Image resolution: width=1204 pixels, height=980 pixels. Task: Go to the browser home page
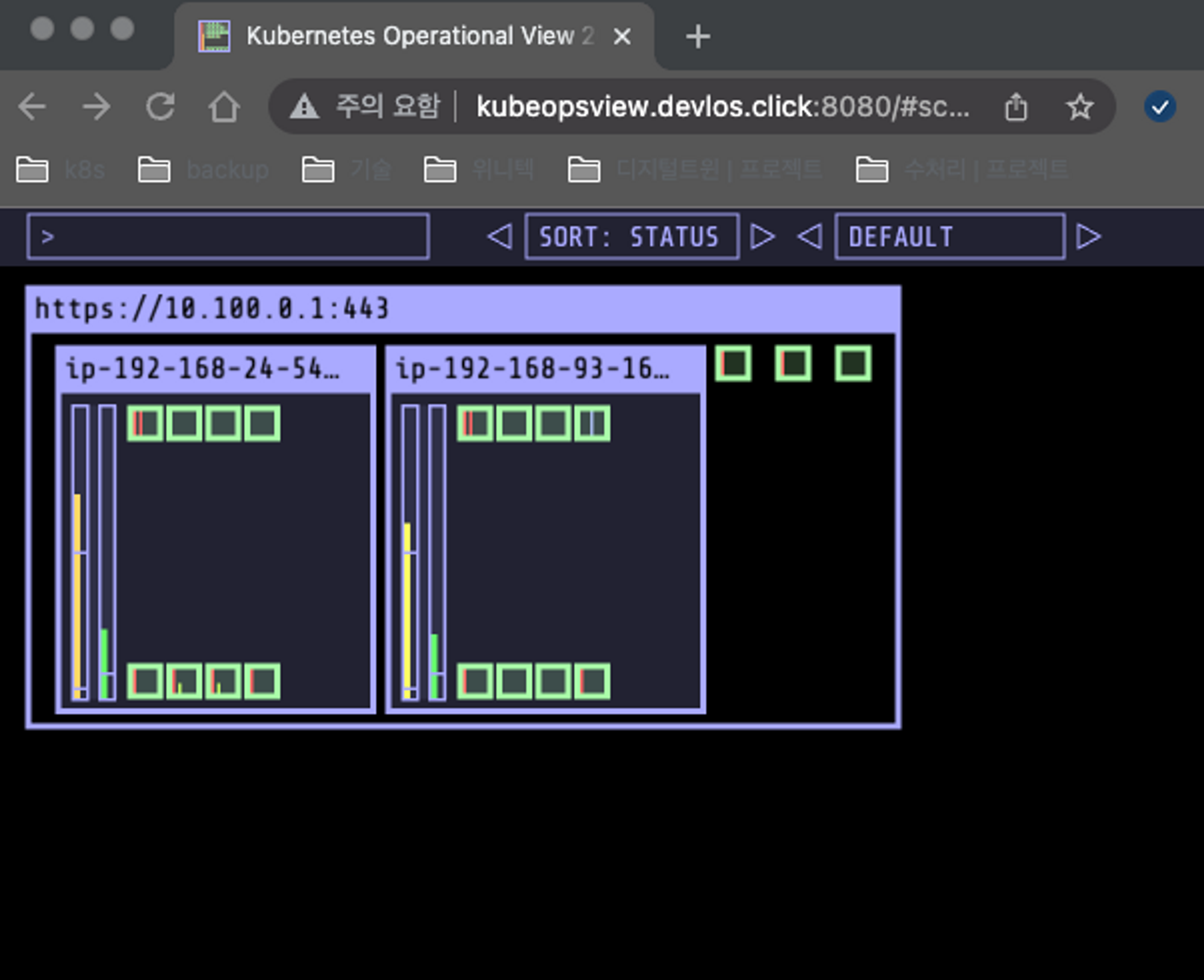pyautogui.click(x=224, y=107)
